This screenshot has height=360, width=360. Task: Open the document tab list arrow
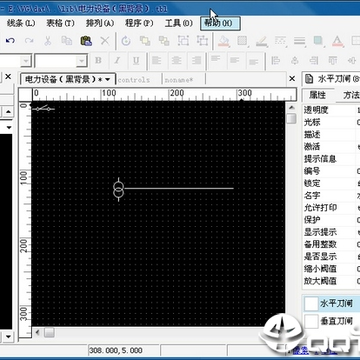click(107, 80)
